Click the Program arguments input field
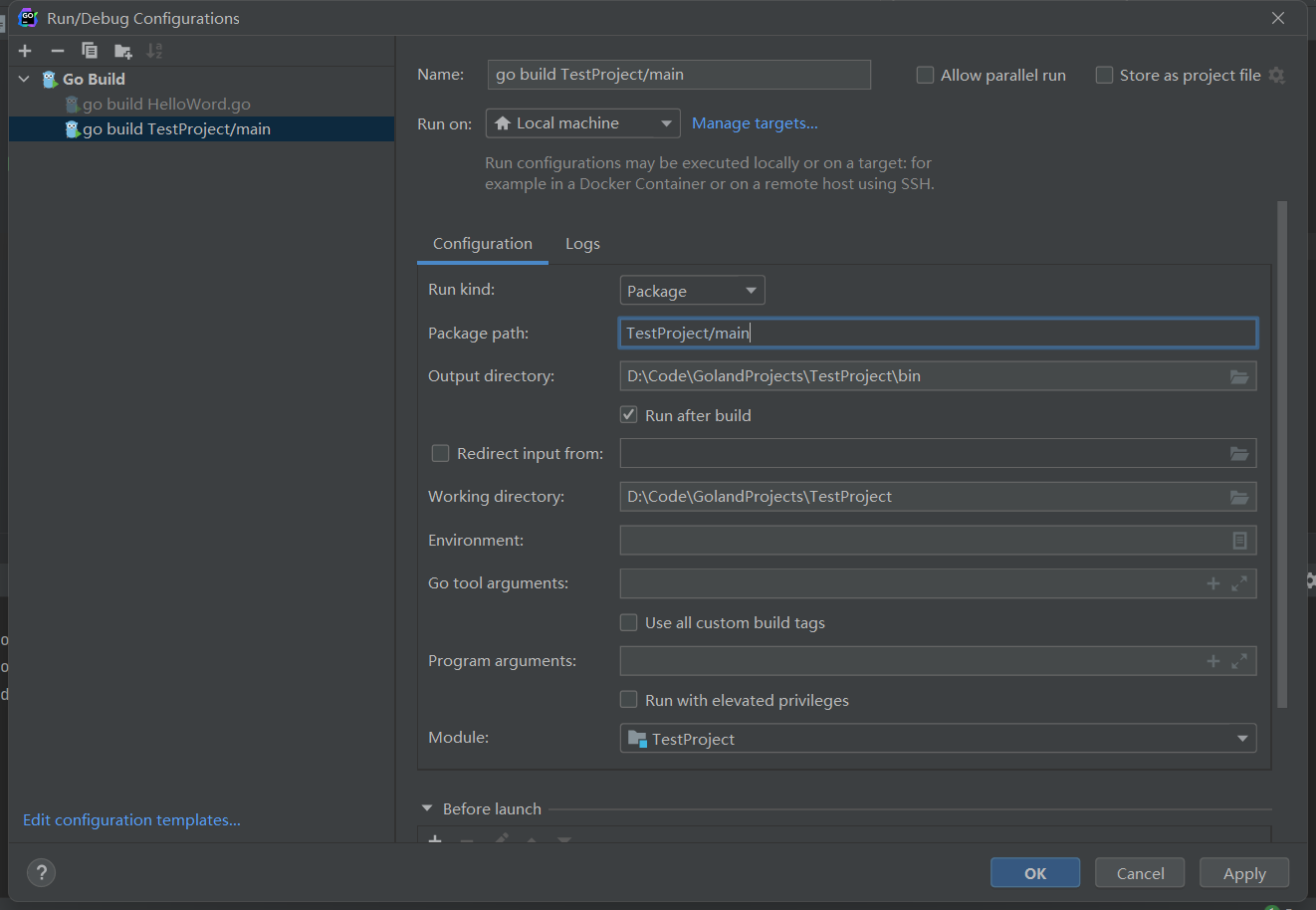This screenshot has width=1316, height=910. click(x=908, y=661)
